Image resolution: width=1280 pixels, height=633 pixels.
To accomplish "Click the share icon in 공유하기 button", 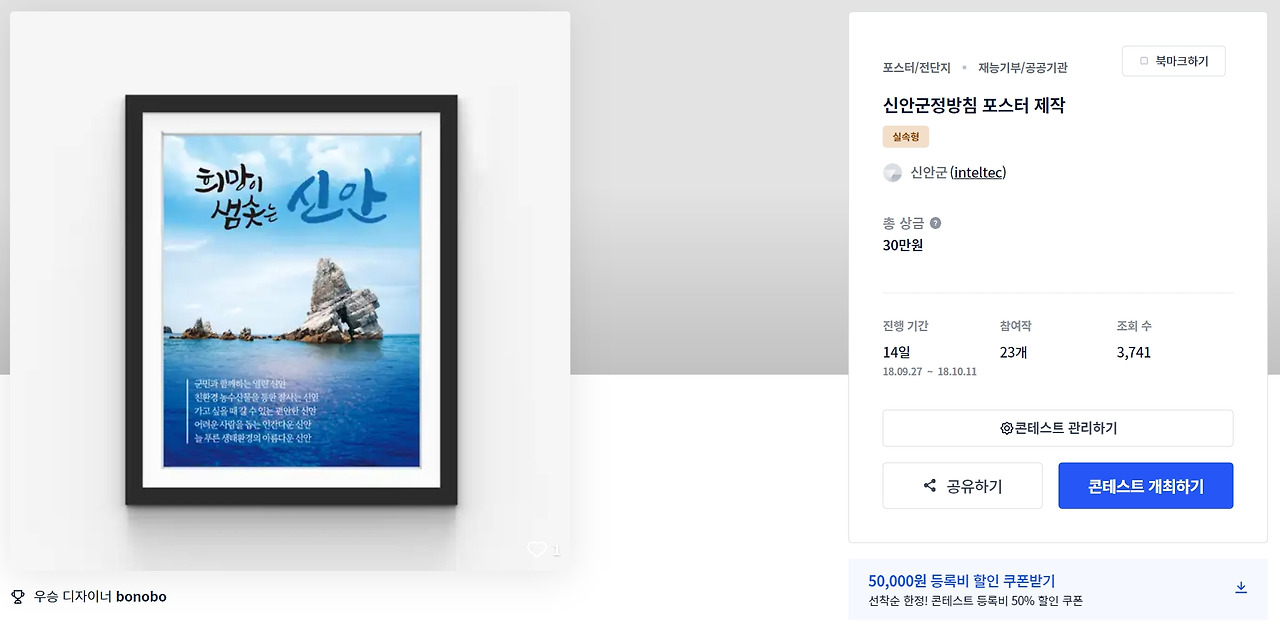I will point(930,486).
